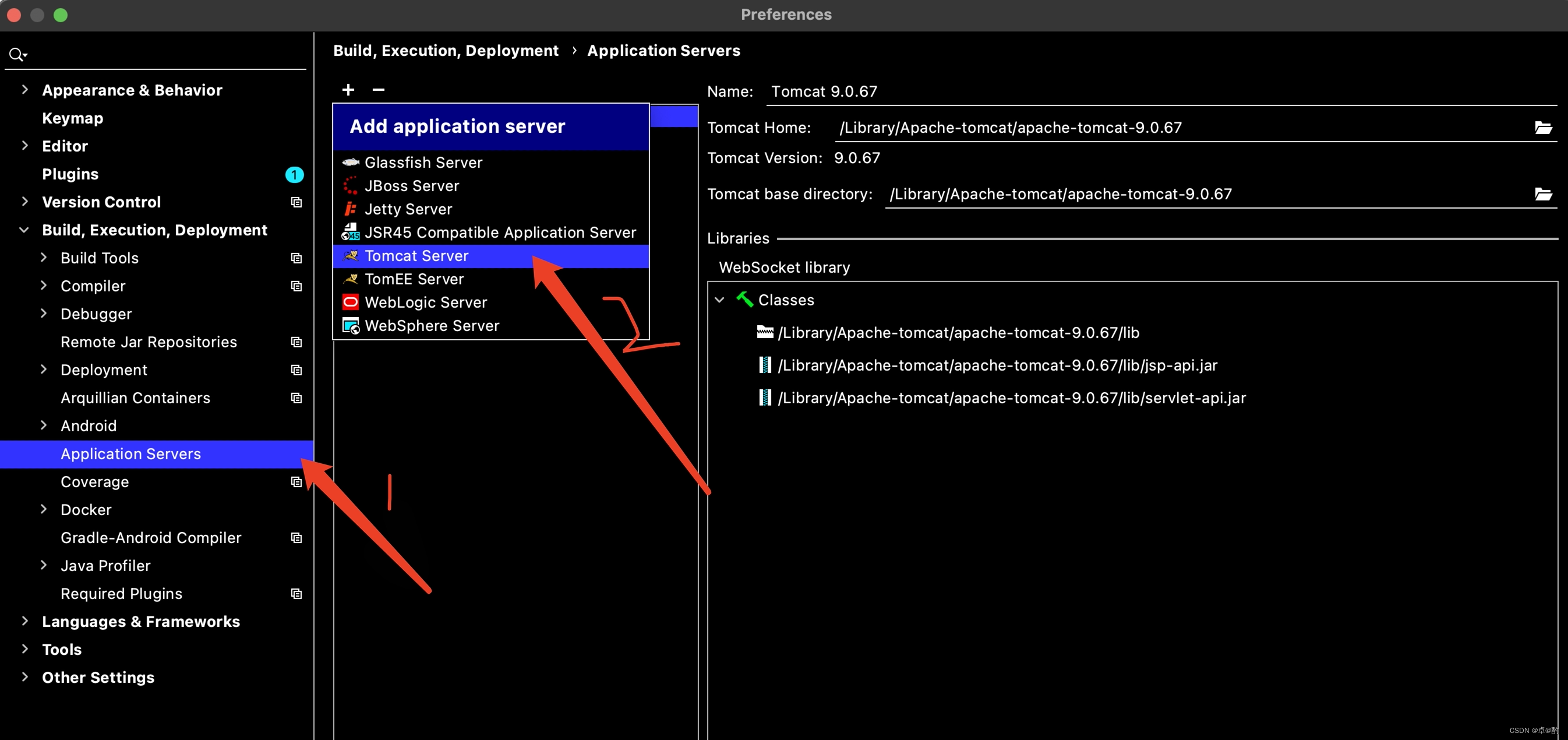Browse folder icon for Tomcat Home

point(1543,128)
